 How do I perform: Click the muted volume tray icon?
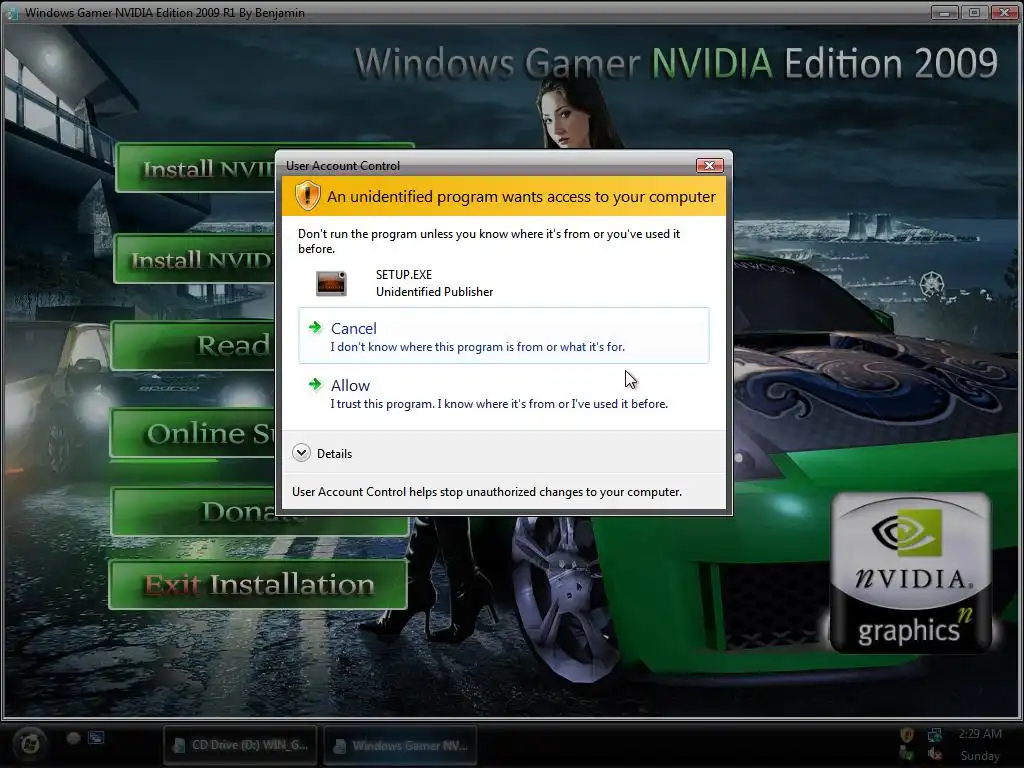point(935,754)
